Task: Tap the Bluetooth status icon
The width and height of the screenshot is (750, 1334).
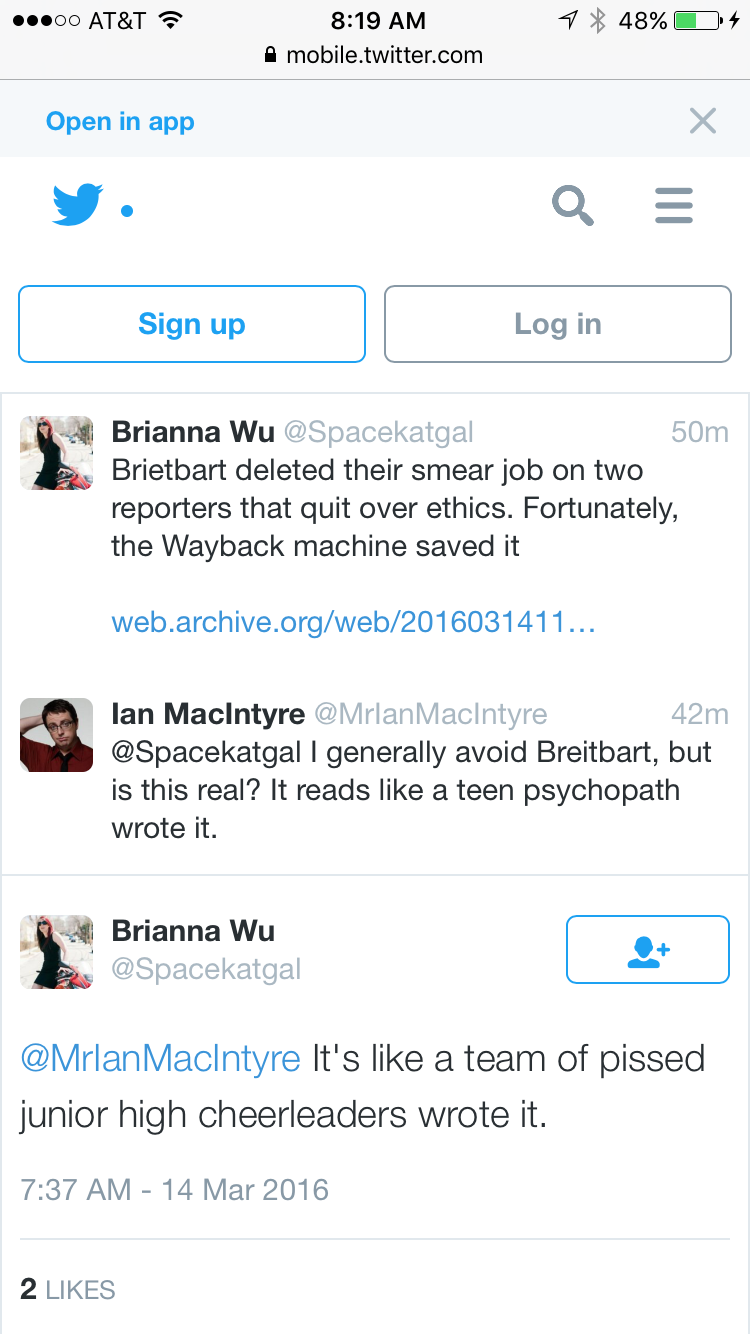Action: coord(597,20)
